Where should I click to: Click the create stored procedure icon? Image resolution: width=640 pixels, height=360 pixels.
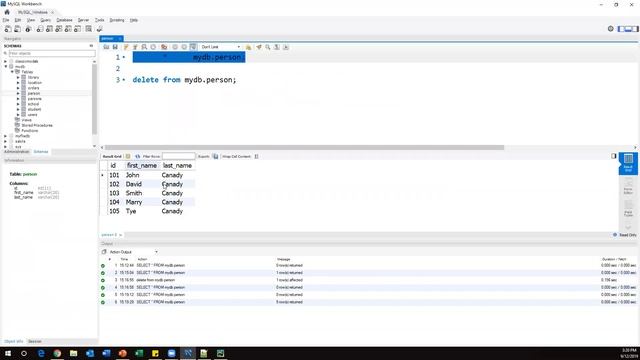click(68, 29)
